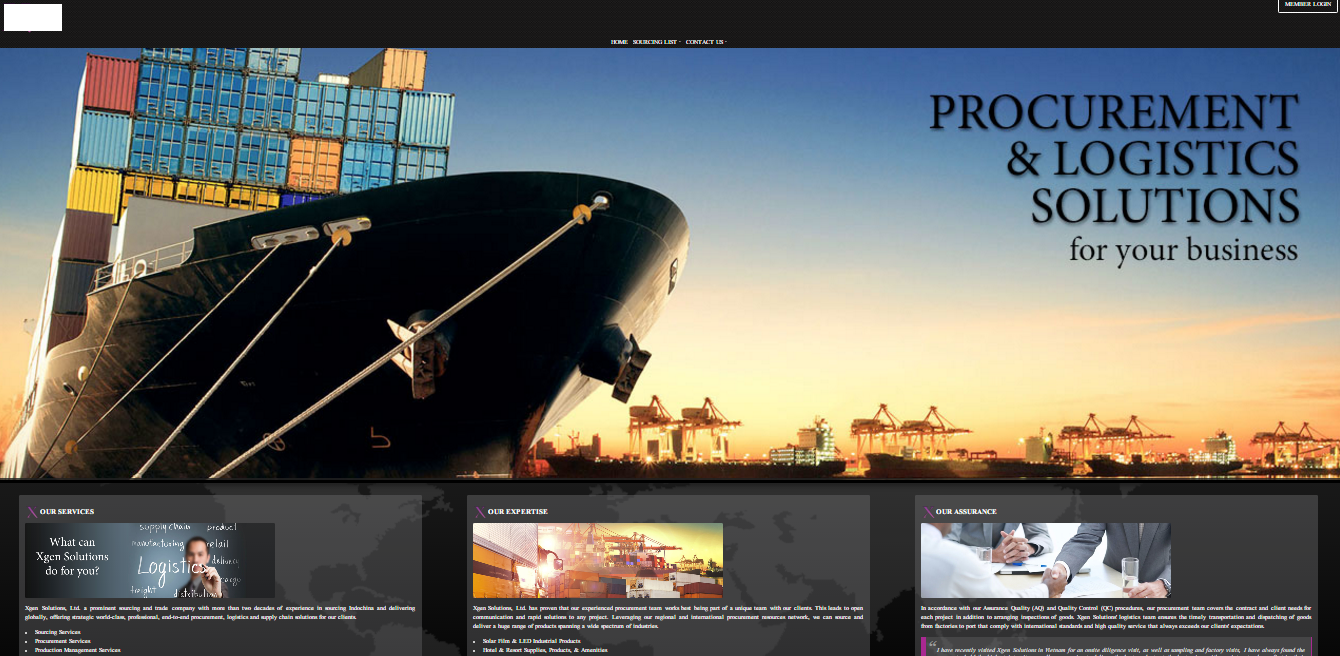1340x656 pixels.
Task: Click the handshake image under Our Assurance
Action: (1045, 560)
